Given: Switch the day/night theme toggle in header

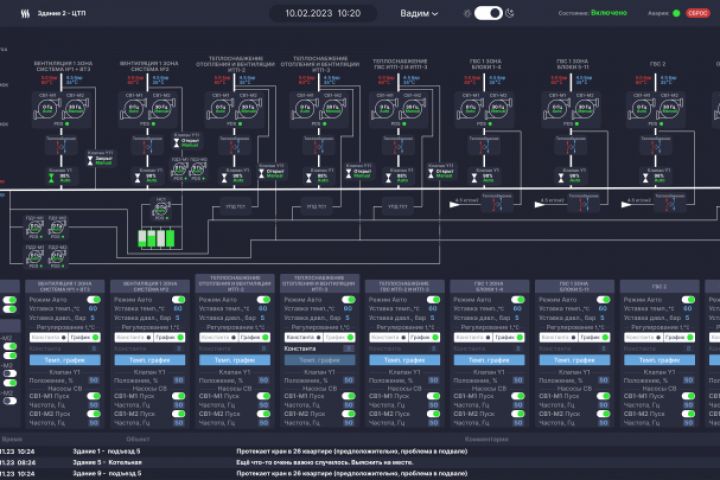Looking at the screenshot, I should click(488, 13).
